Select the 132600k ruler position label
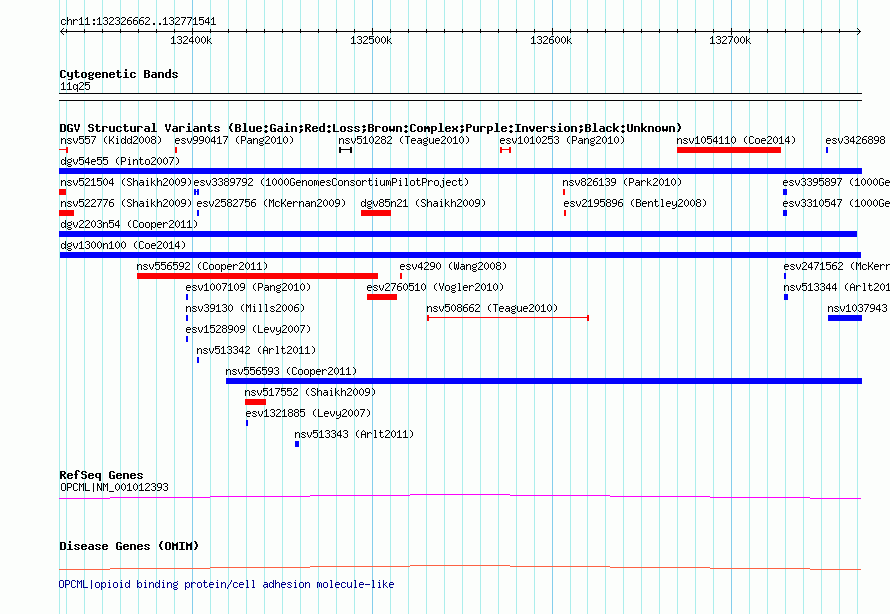 pos(551,40)
